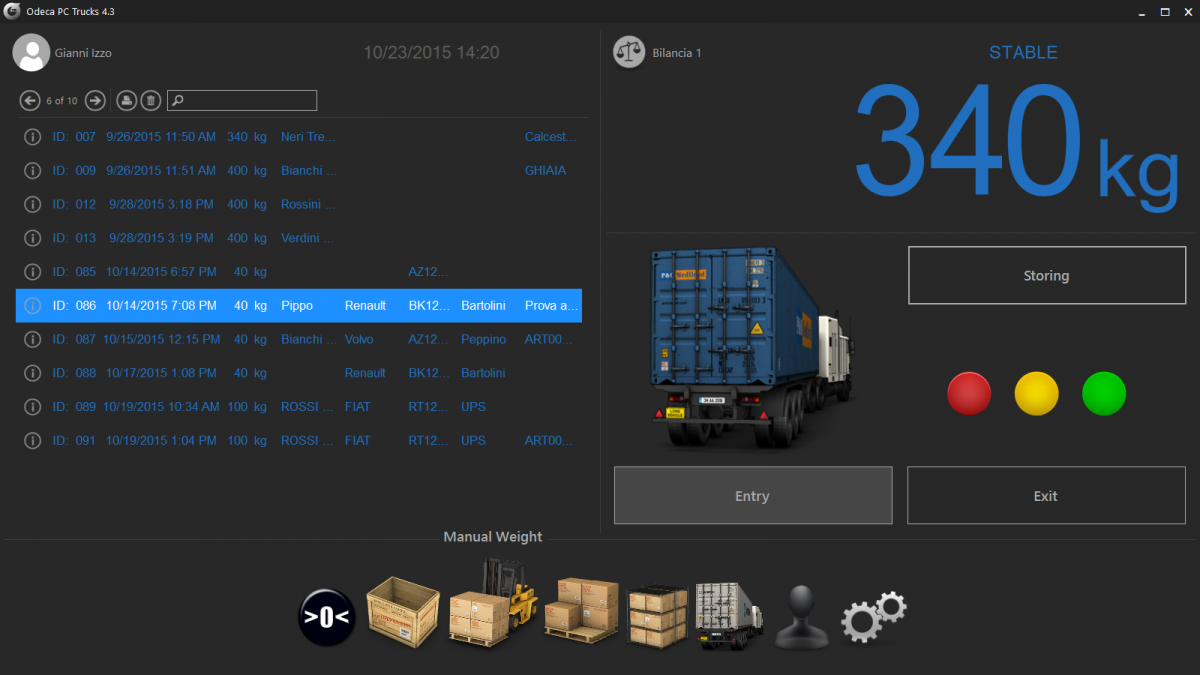Image resolution: width=1200 pixels, height=675 pixels.
Task: Go to previous record page arrow
Action: 31,100
